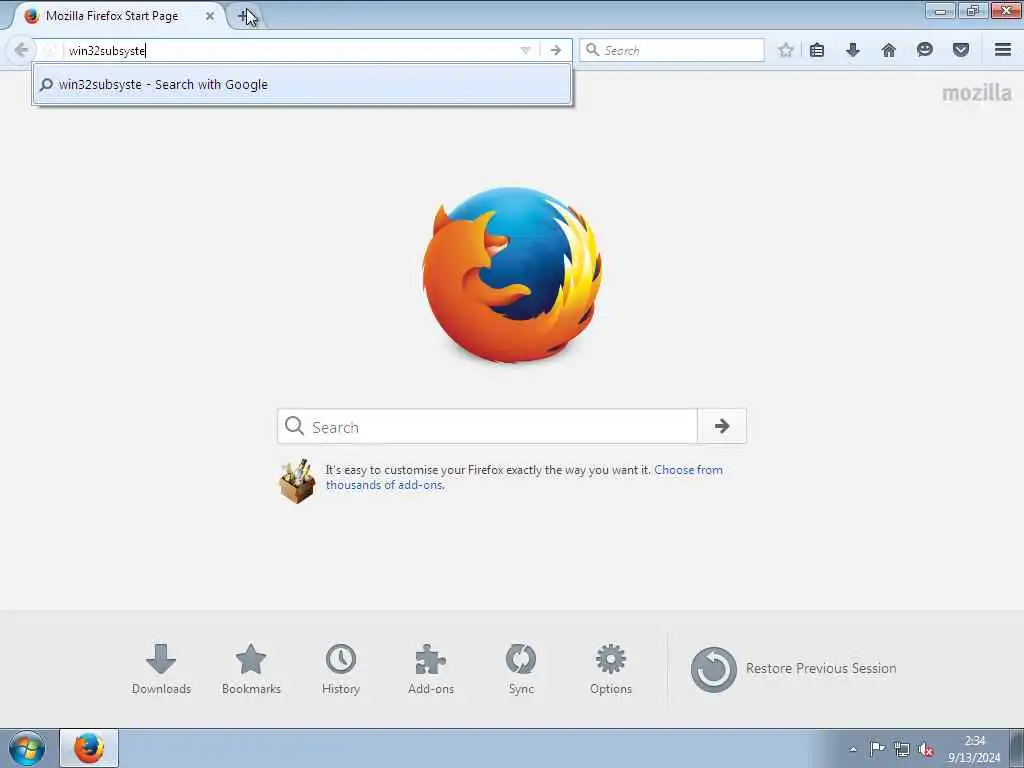Select 'win32subsyste - Search with Google' suggestion
1024x768 pixels.
point(302,84)
